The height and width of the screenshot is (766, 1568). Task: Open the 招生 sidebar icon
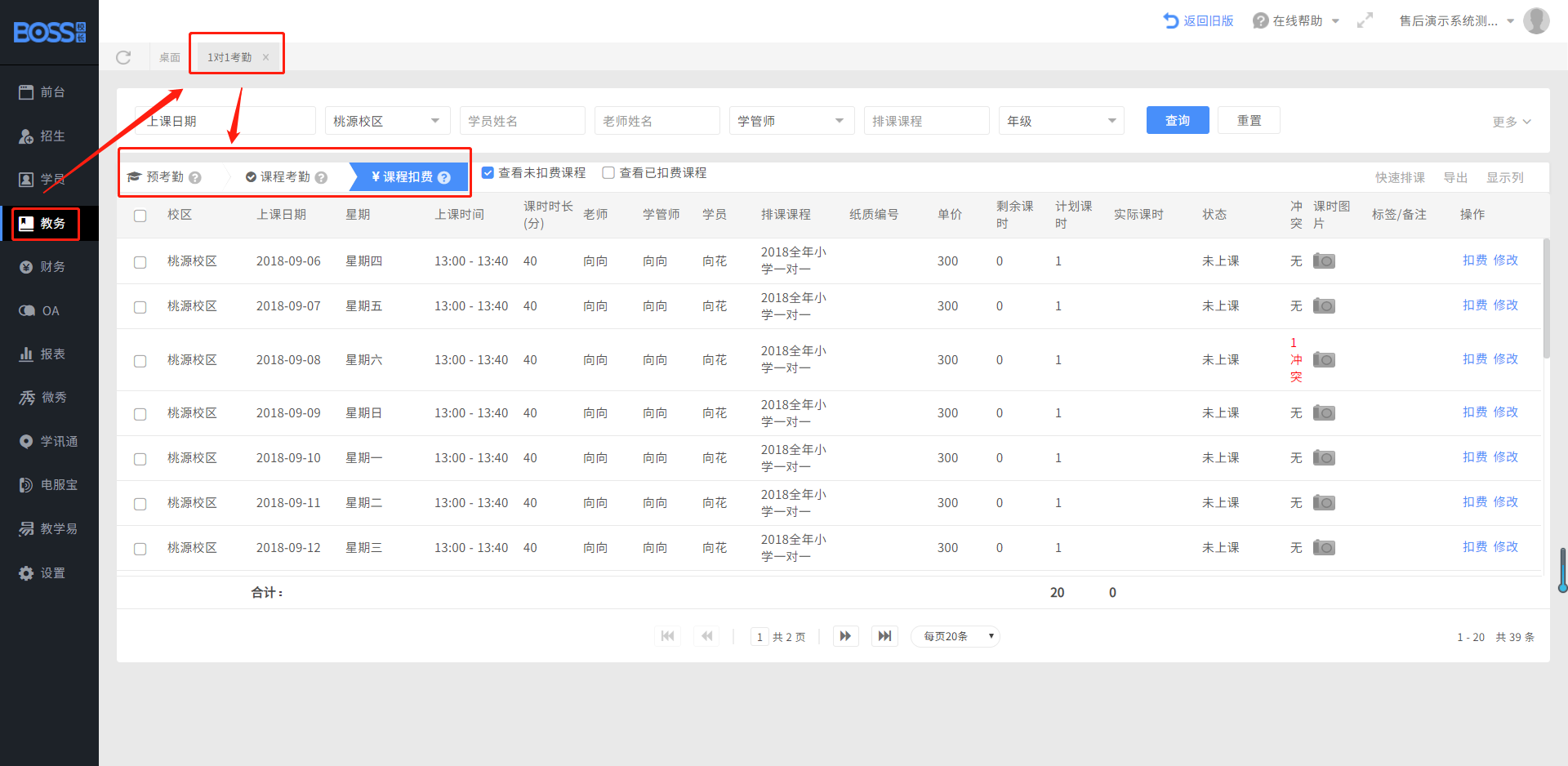(26, 136)
